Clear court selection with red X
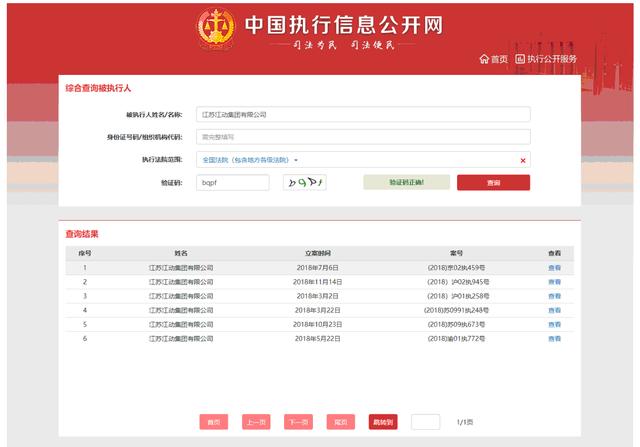The width and height of the screenshot is (640, 447). pos(523,160)
